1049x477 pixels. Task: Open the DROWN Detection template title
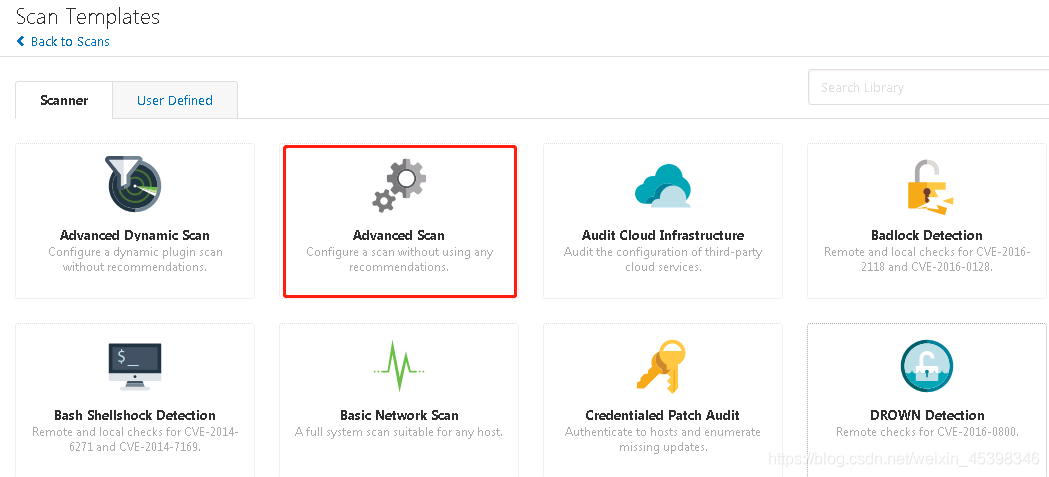[927, 415]
